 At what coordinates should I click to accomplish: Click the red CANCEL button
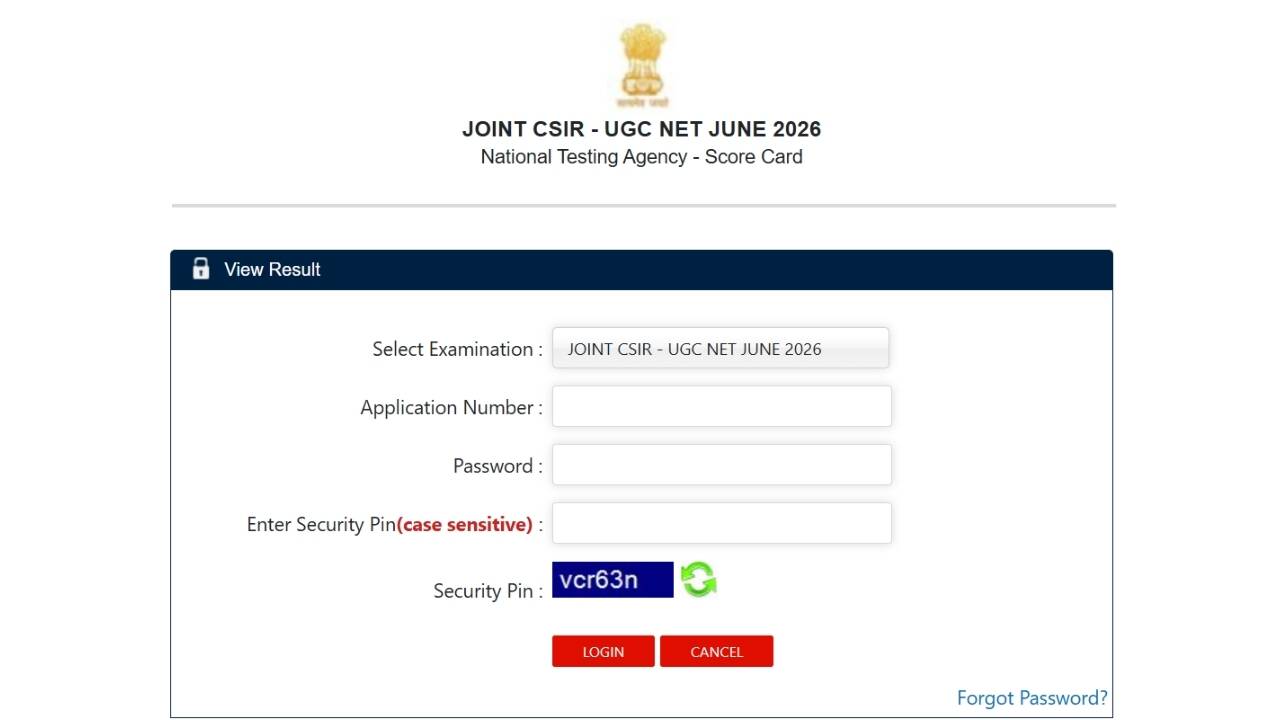point(716,651)
